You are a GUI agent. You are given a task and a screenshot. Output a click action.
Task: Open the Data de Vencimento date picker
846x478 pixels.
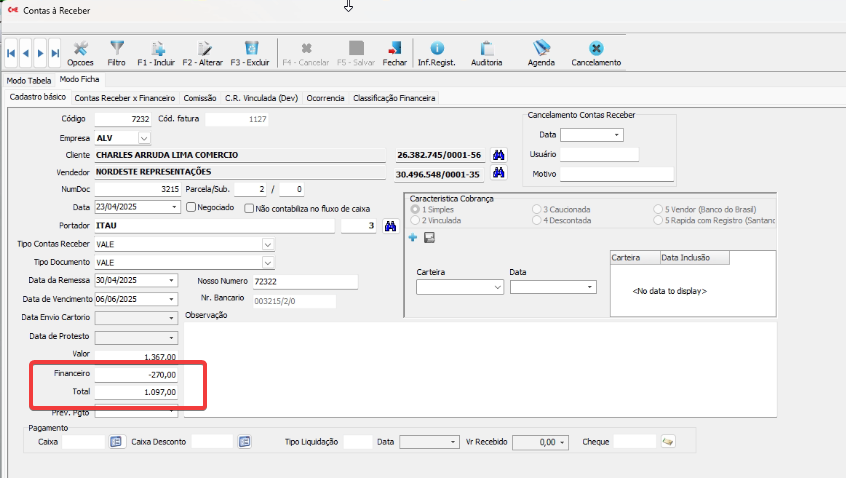pyautogui.click(x=172, y=298)
